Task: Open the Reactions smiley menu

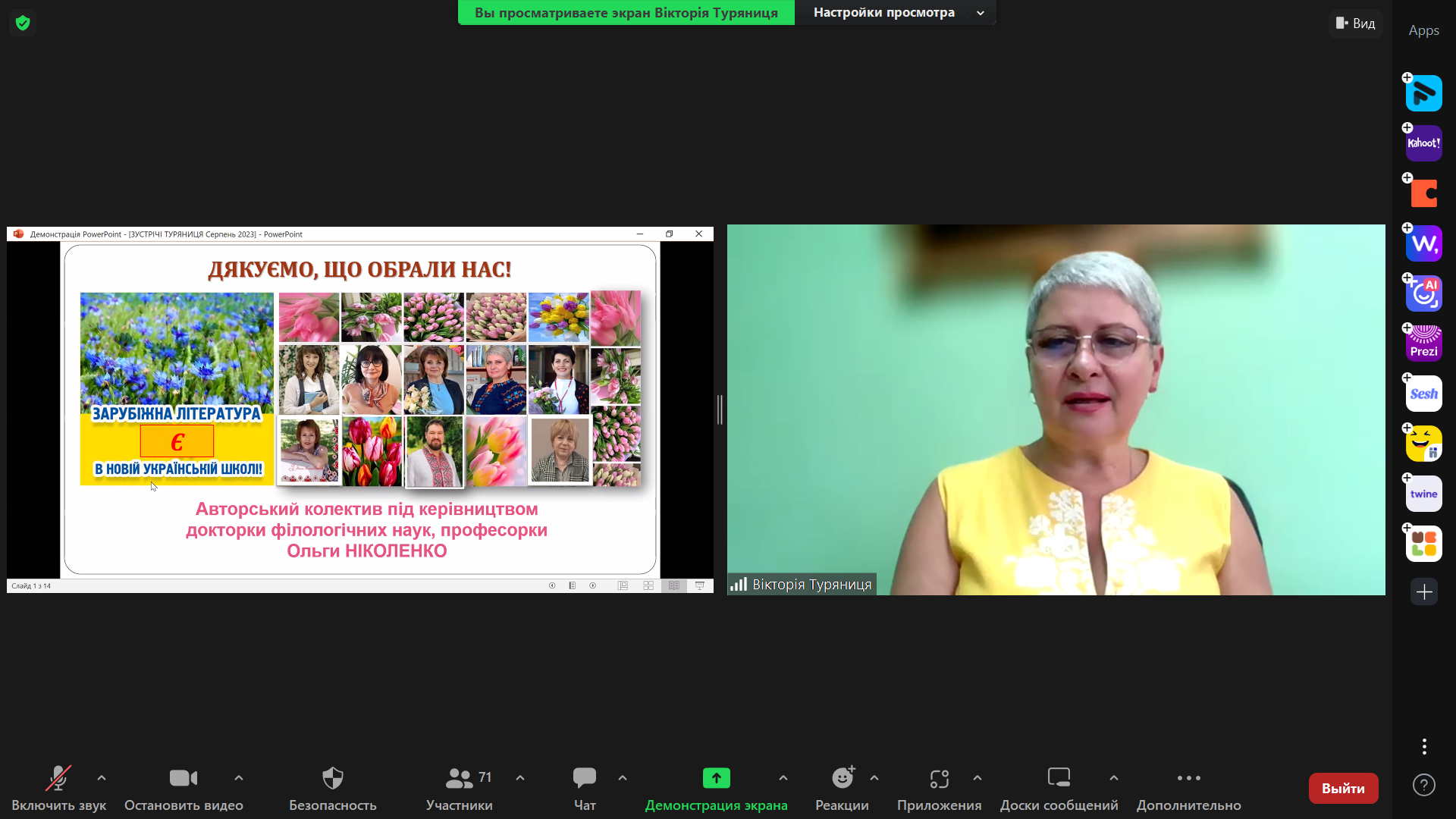Action: 842,788
